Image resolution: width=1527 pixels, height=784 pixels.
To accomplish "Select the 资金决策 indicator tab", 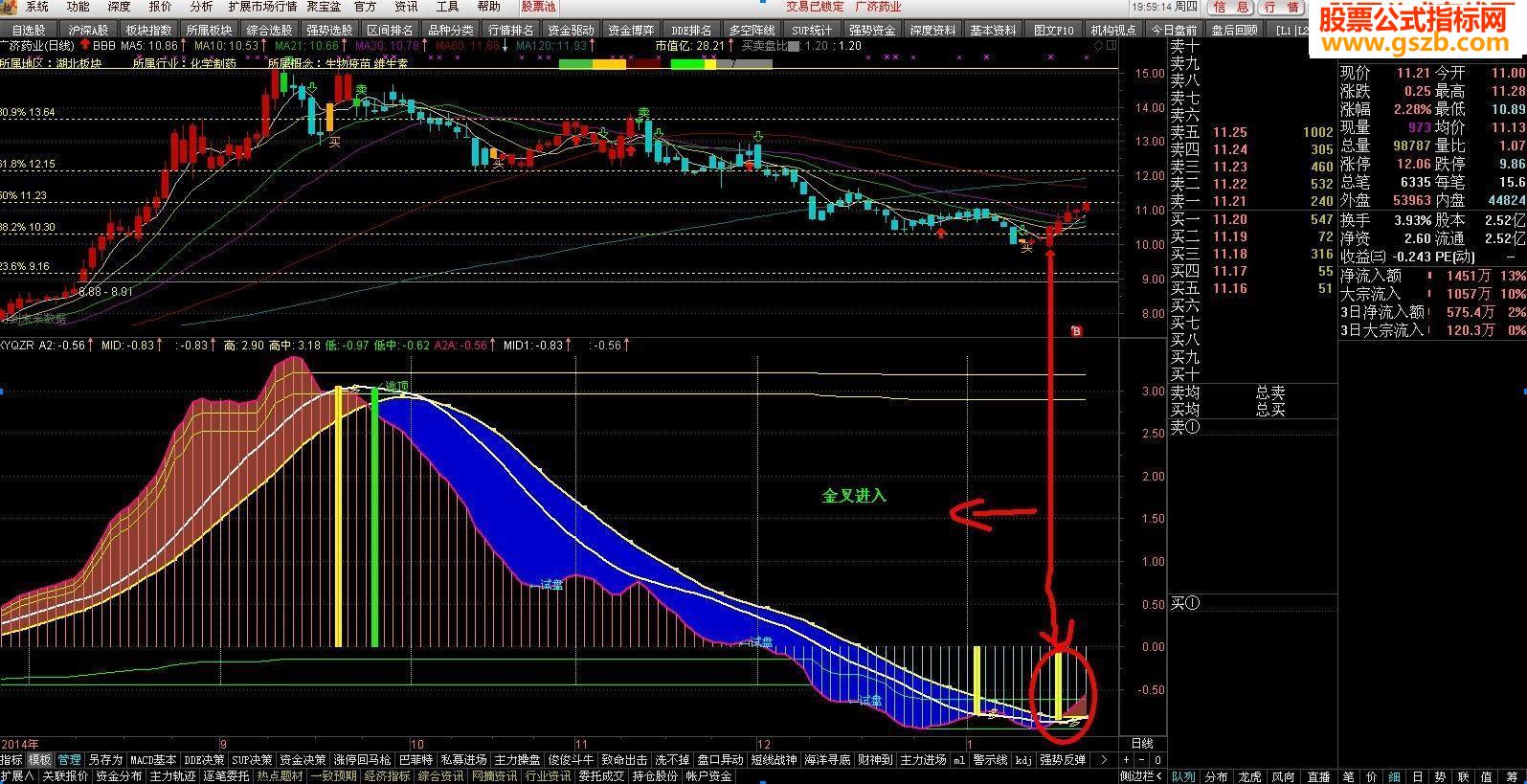I will click(x=303, y=760).
